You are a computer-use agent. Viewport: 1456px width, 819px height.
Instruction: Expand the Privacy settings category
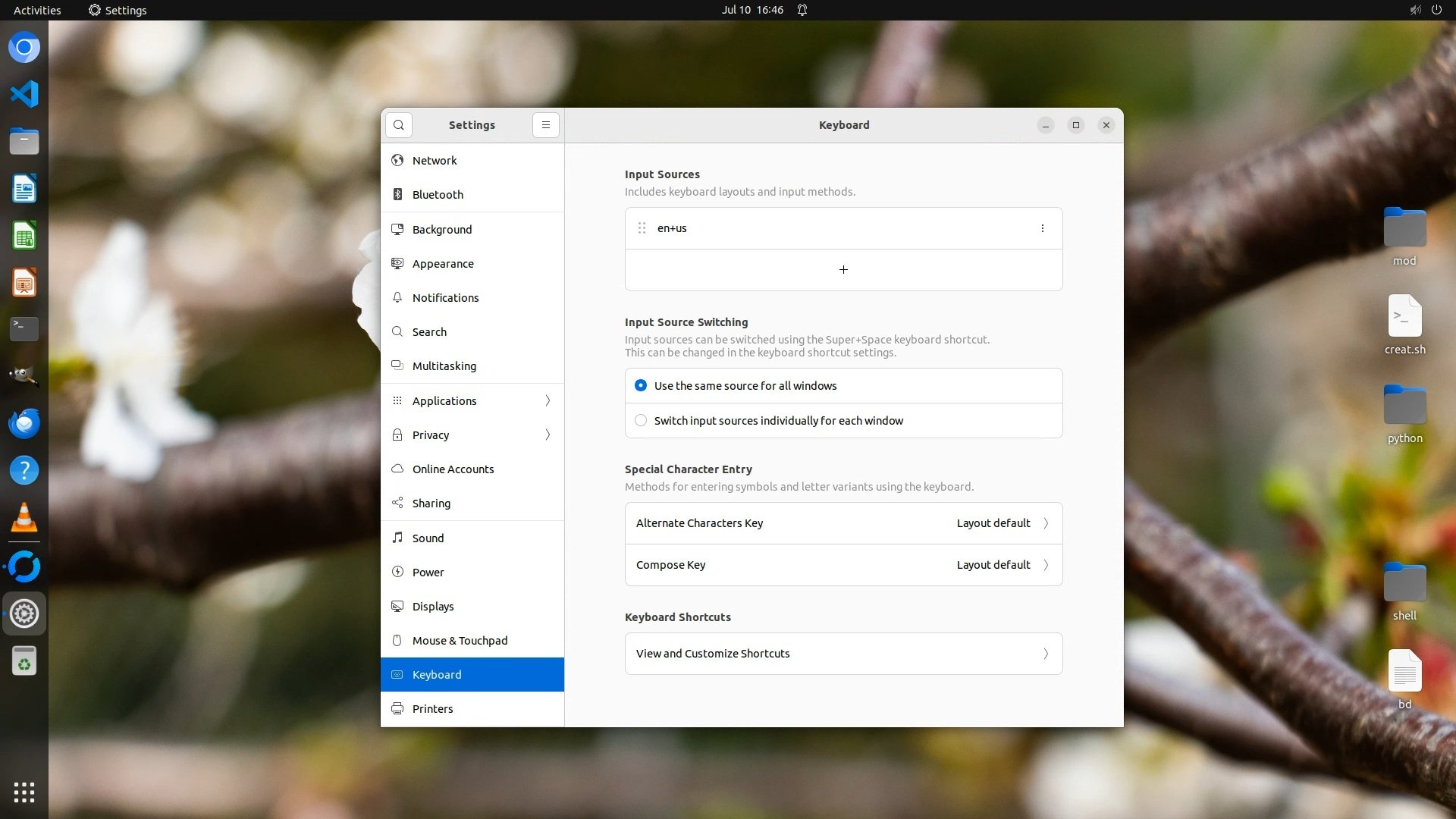tap(472, 435)
